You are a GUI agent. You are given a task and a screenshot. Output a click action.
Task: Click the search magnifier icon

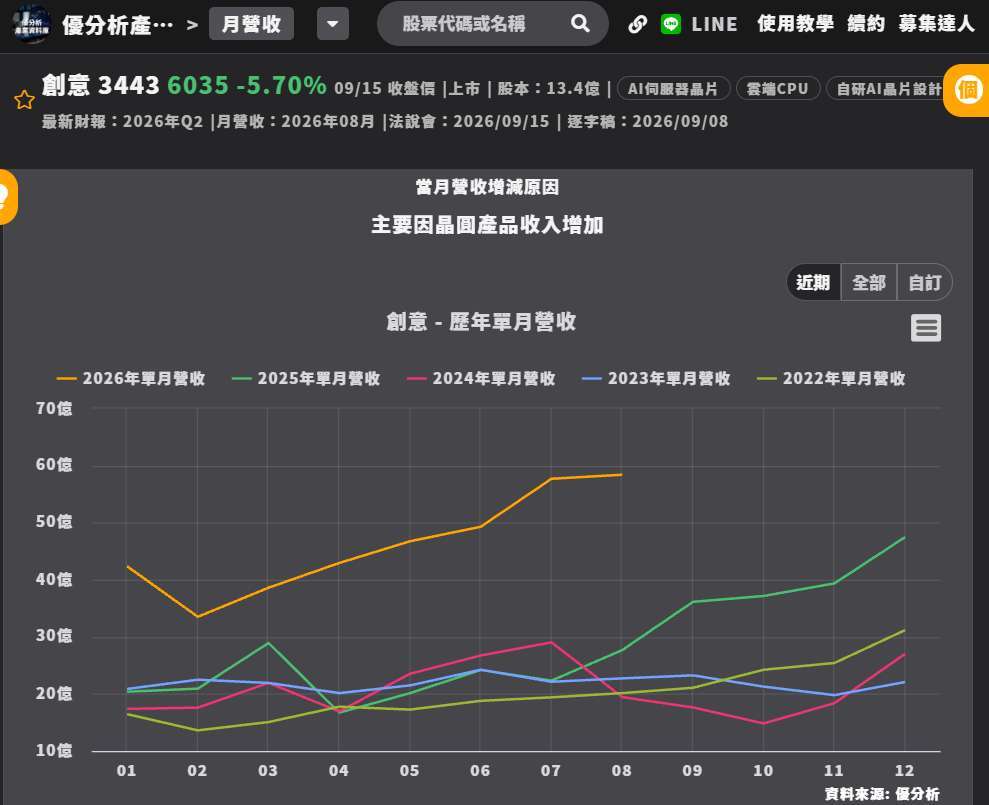(x=580, y=24)
